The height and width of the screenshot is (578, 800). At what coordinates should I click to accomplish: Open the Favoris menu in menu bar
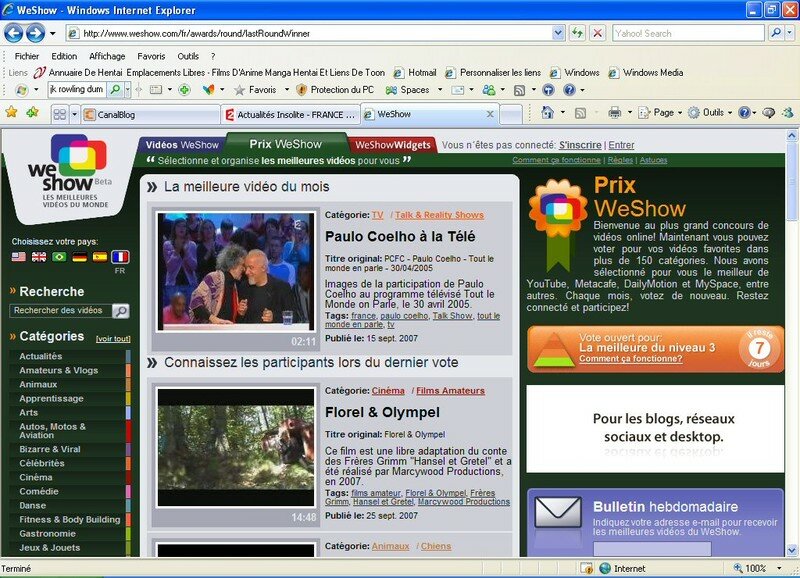click(151, 56)
